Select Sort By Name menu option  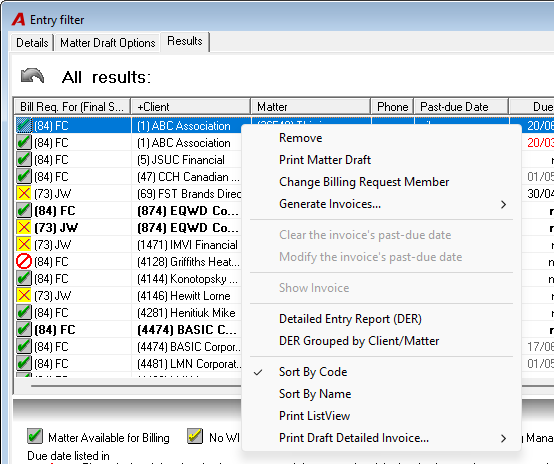click(x=315, y=394)
